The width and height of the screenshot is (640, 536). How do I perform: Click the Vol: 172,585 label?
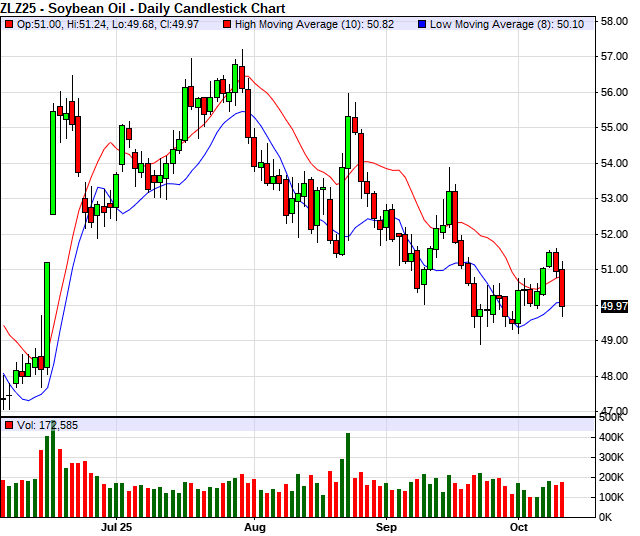[47, 425]
